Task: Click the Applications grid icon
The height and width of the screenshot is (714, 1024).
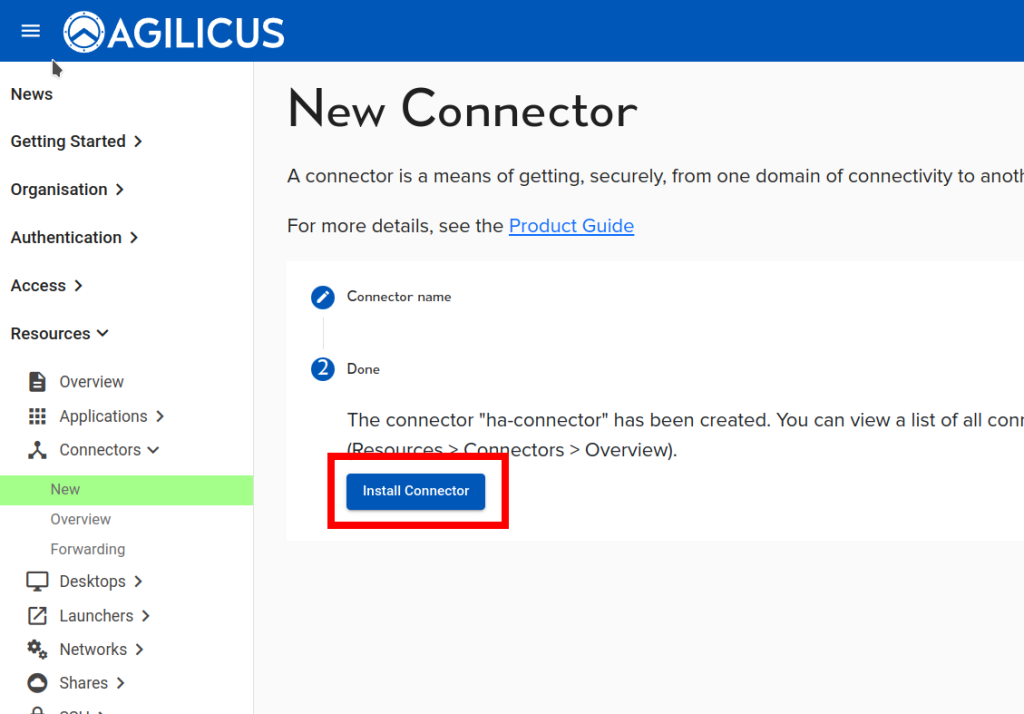Action: pyautogui.click(x=37, y=416)
